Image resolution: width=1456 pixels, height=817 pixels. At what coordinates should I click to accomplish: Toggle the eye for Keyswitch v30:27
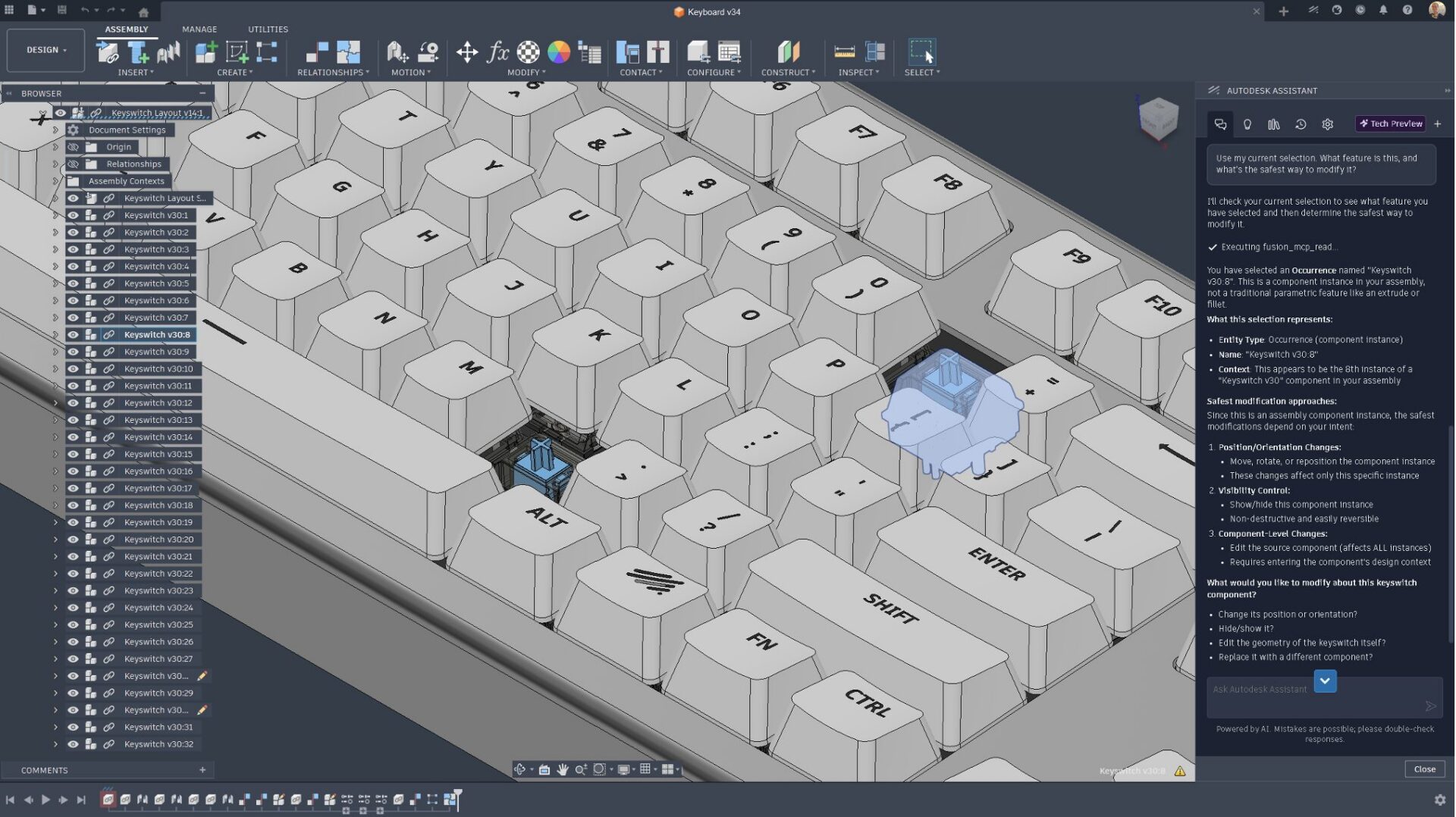coord(73,659)
